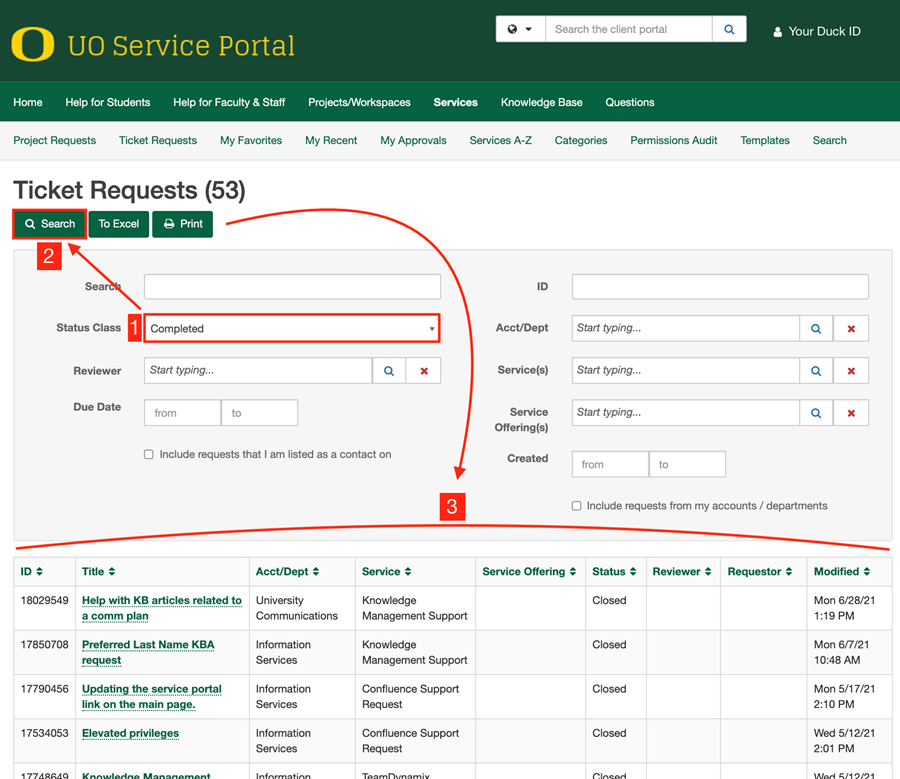
Task: Sort by the ID column
Action: [x=32, y=572]
